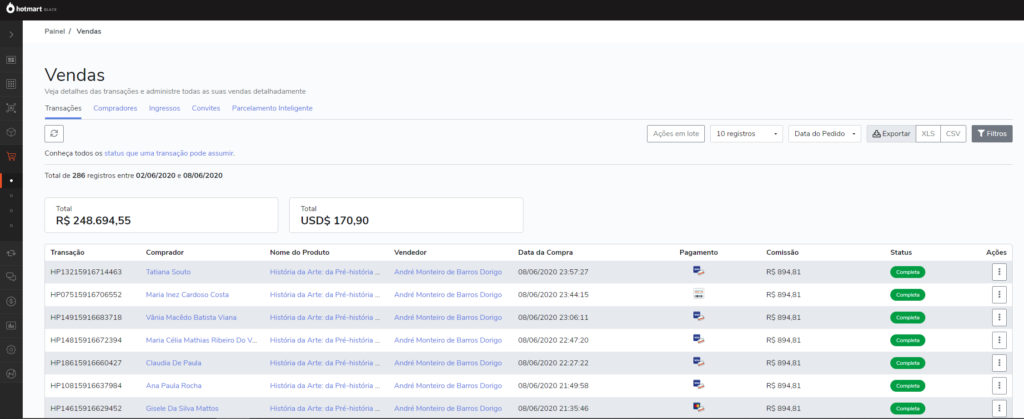Click the USD$ 170,90 total card
The height and width of the screenshot is (419, 1024).
pos(406,215)
